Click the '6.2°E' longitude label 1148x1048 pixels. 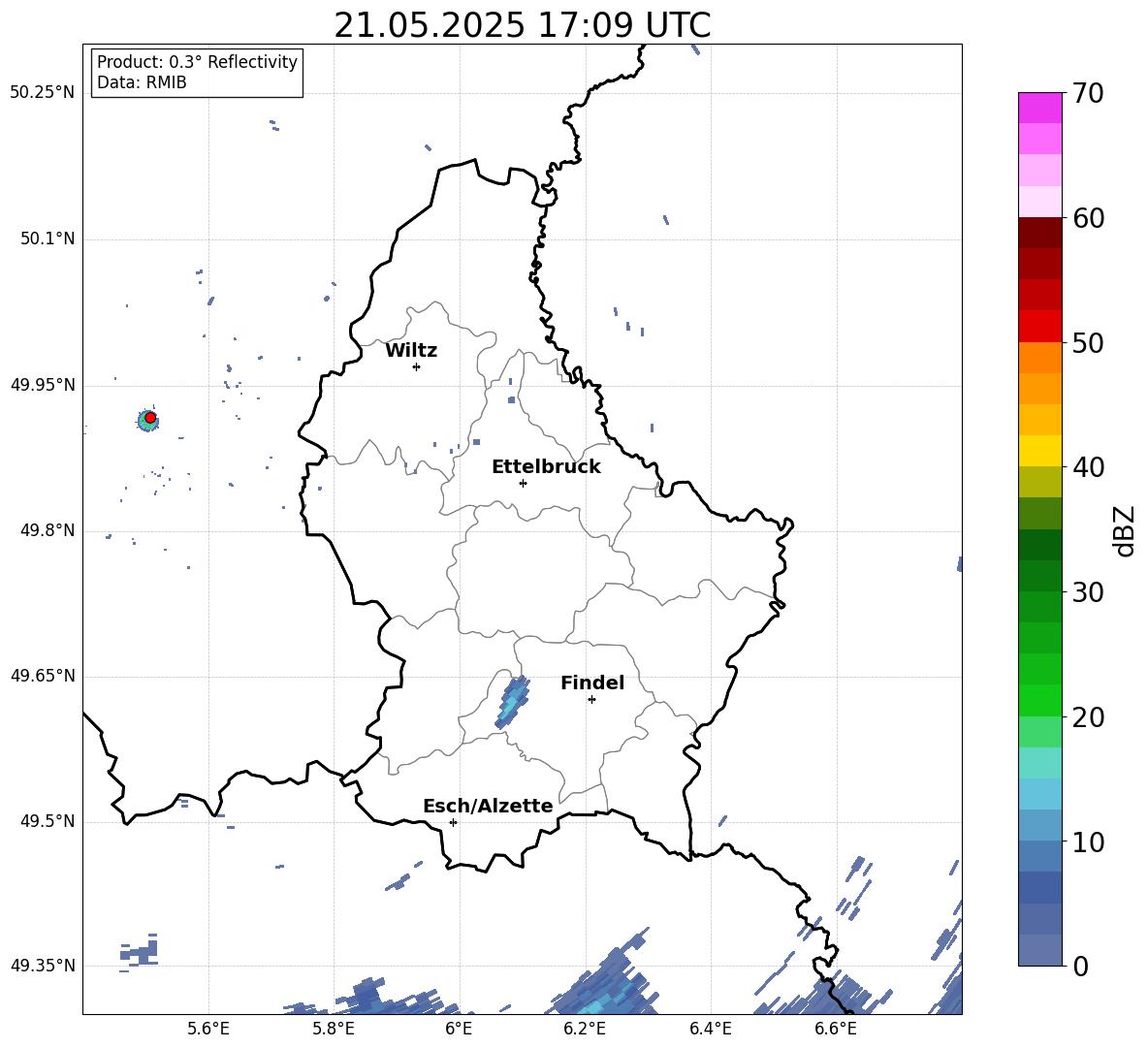coord(585,1029)
